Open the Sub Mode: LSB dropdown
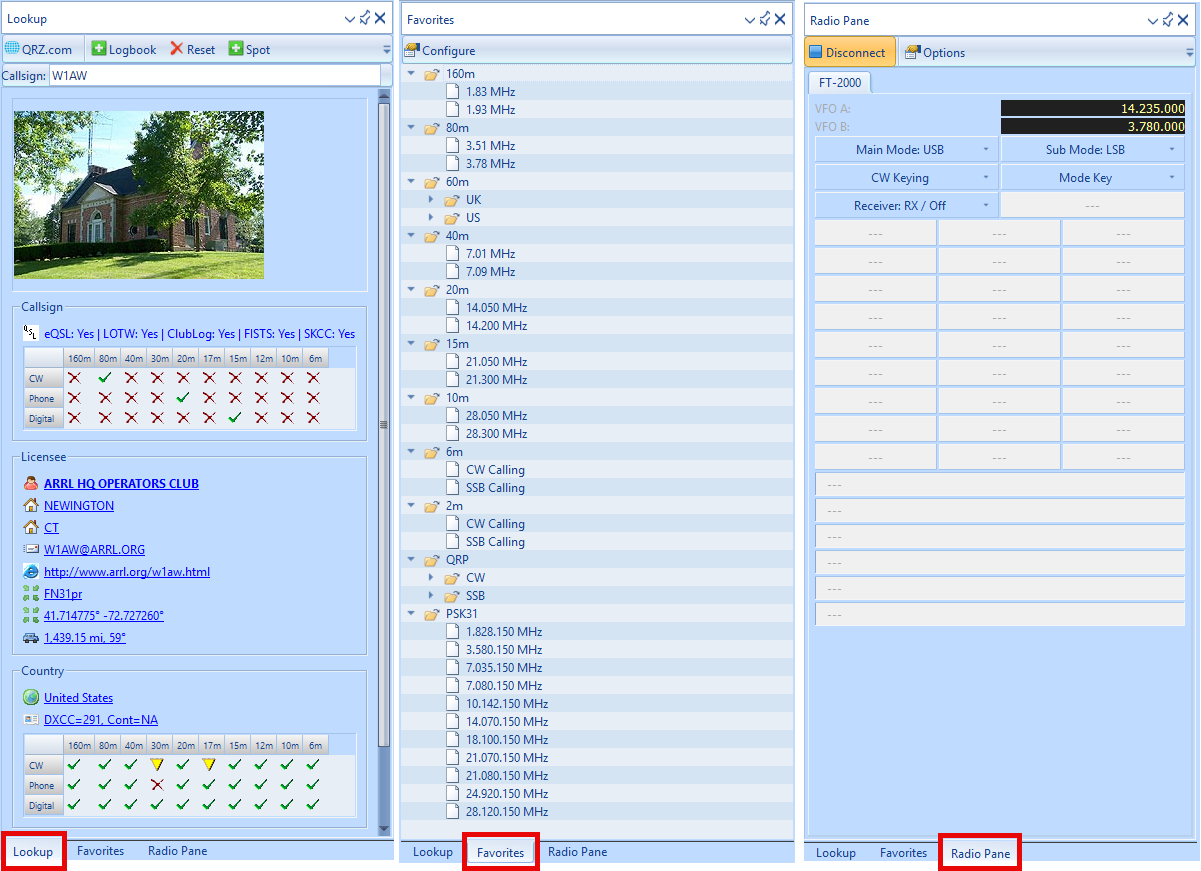 [1092, 149]
